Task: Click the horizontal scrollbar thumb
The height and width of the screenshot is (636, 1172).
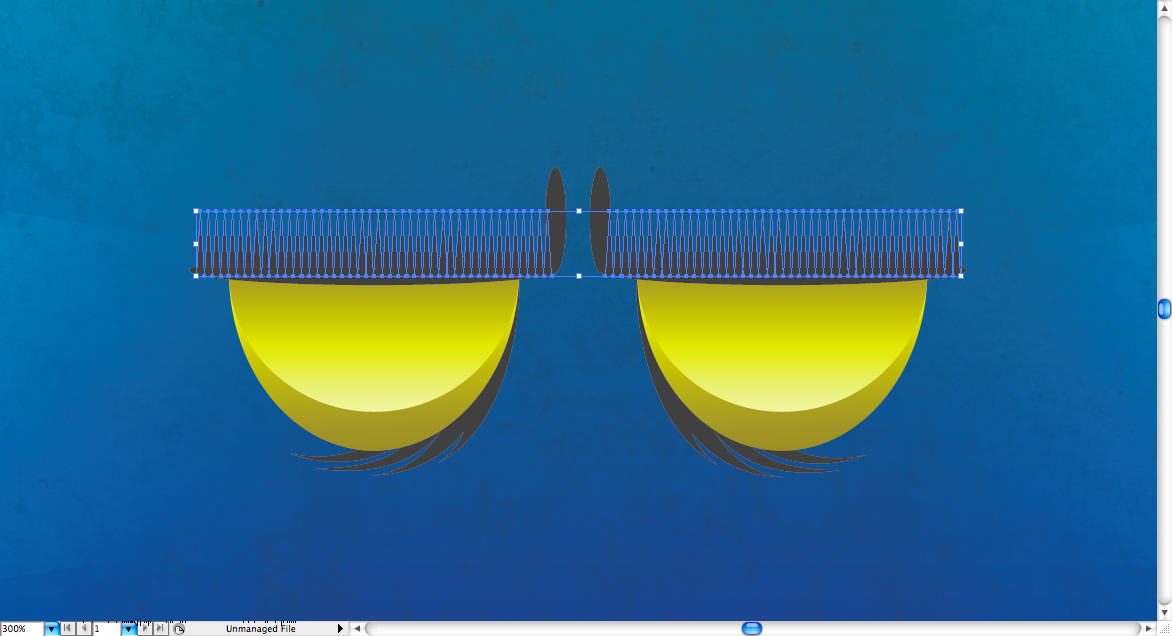Action: [x=752, y=629]
